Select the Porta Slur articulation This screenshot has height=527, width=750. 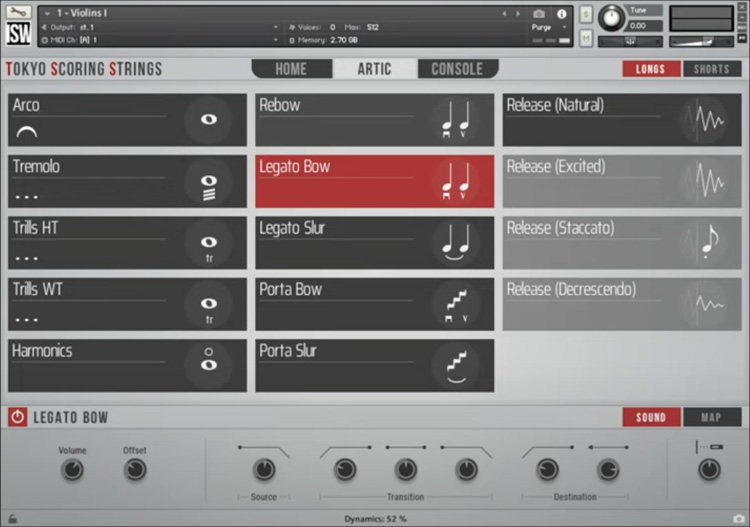click(375, 366)
